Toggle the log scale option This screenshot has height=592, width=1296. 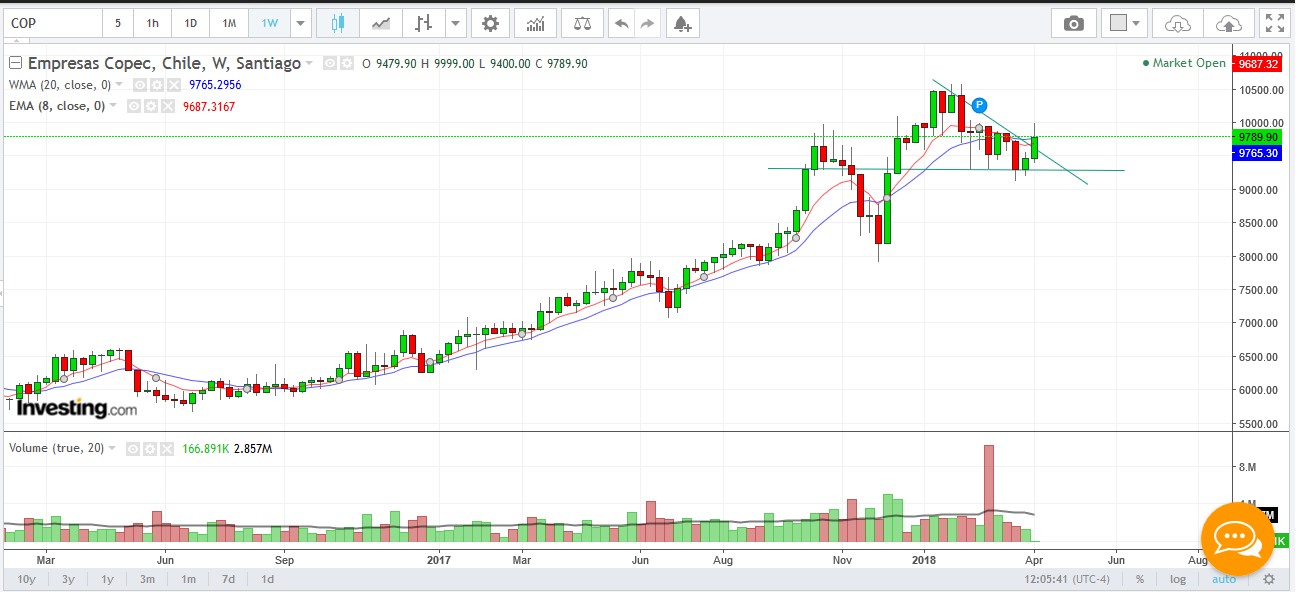[1178, 579]
